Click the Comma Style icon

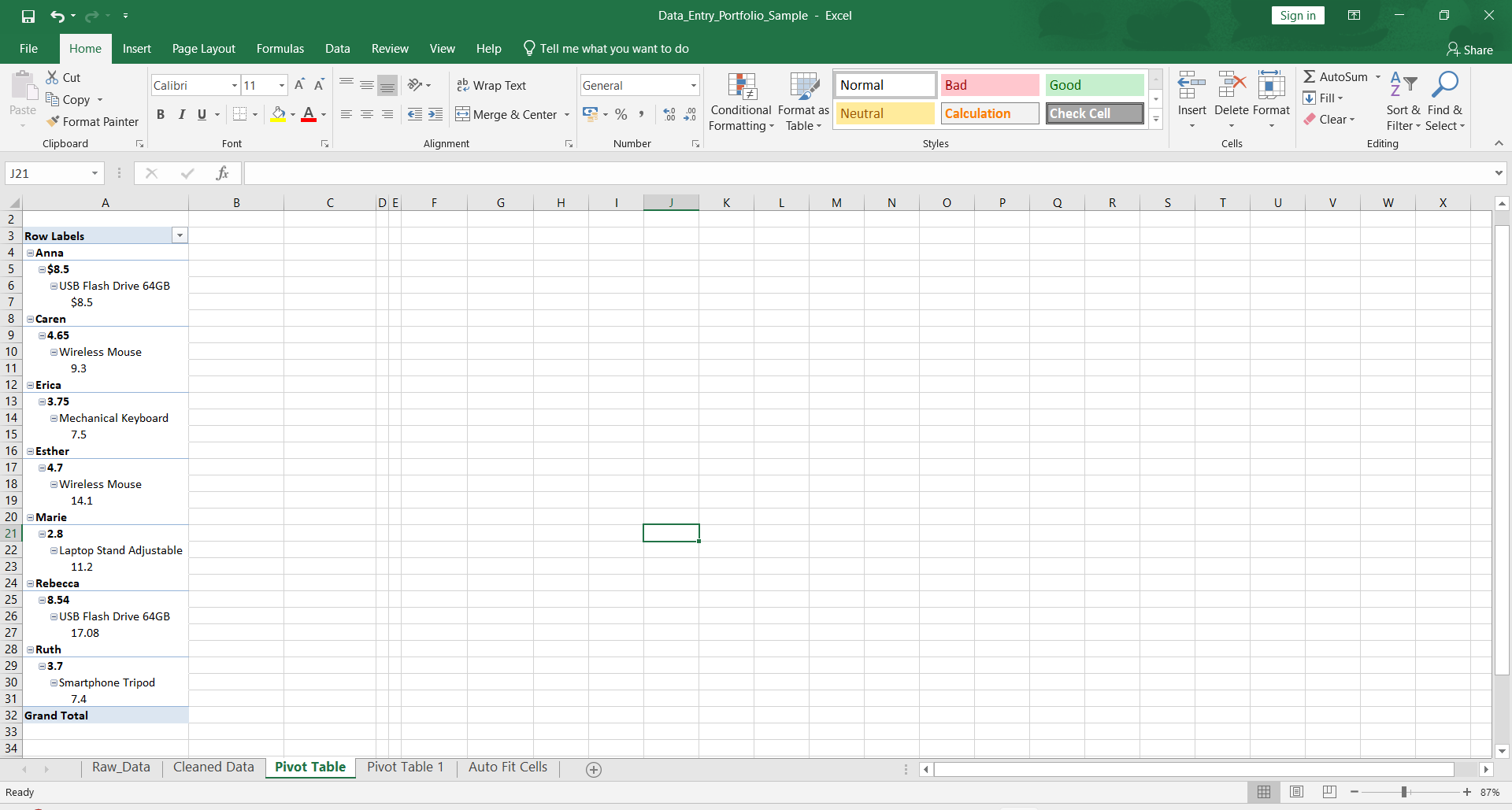(x=641, y=114)
